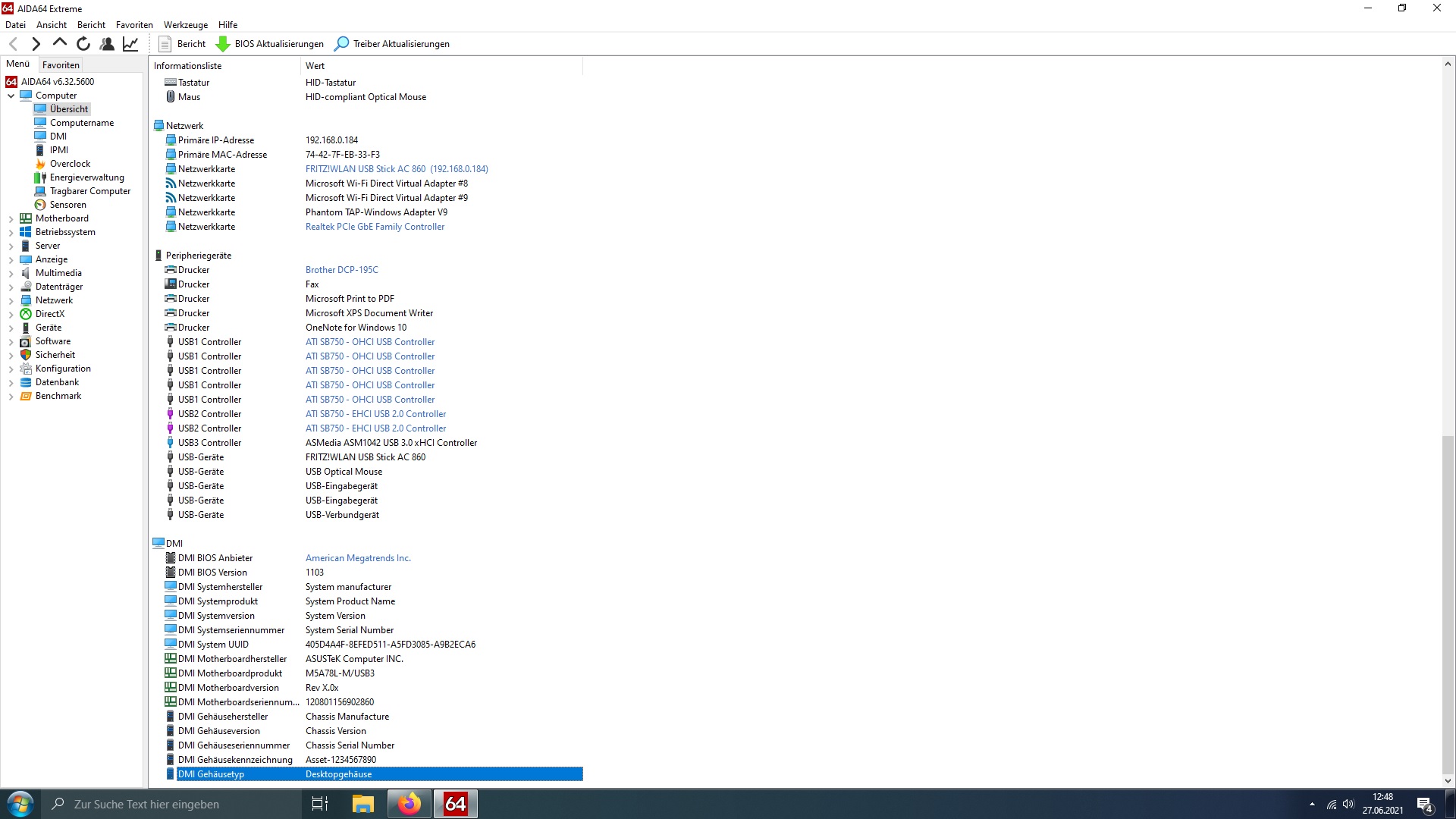Screen dimensions: 1456x819
Task: Click the up-level arrow icon
Action: (60, 43)
